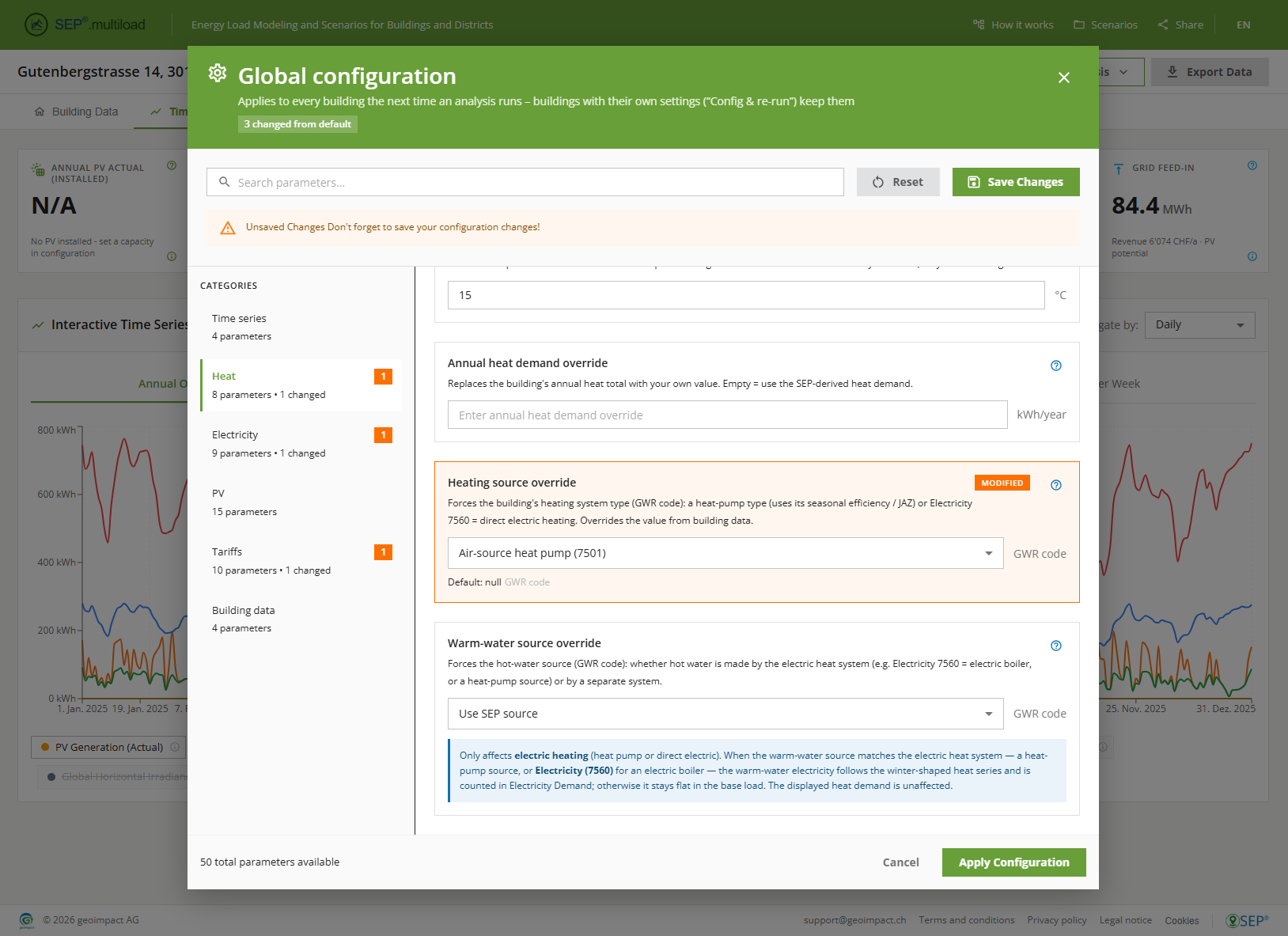
Task: Click the search magnifier icon
Action: tap(225, 182)
